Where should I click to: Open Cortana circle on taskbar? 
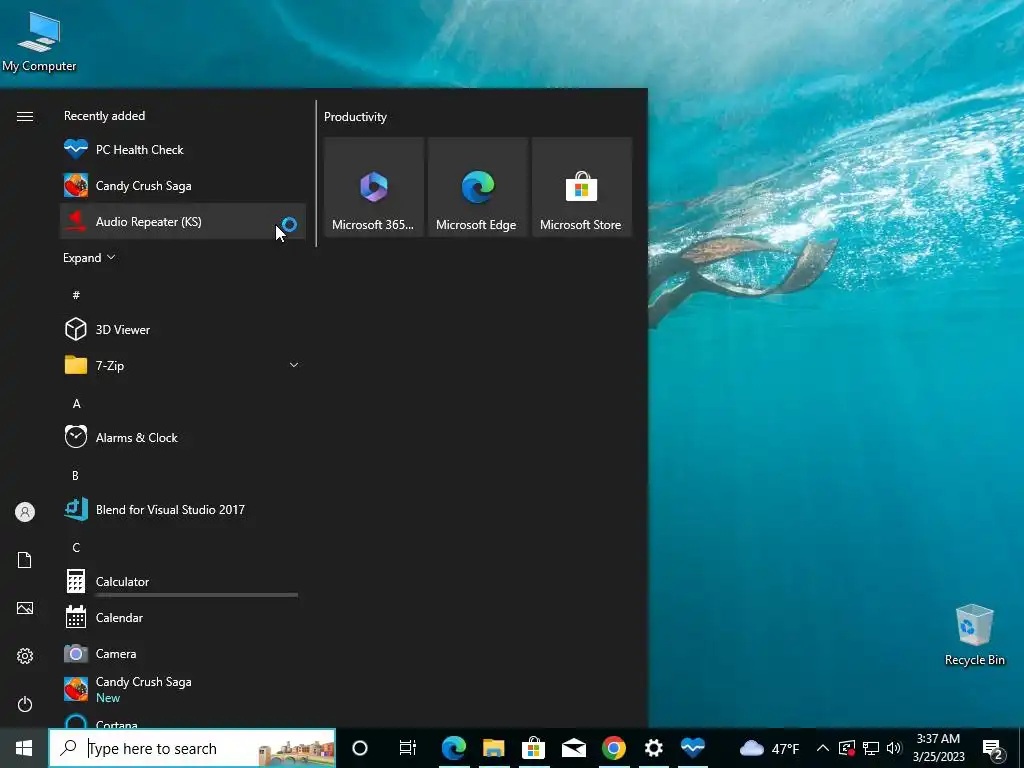[360, 748]
